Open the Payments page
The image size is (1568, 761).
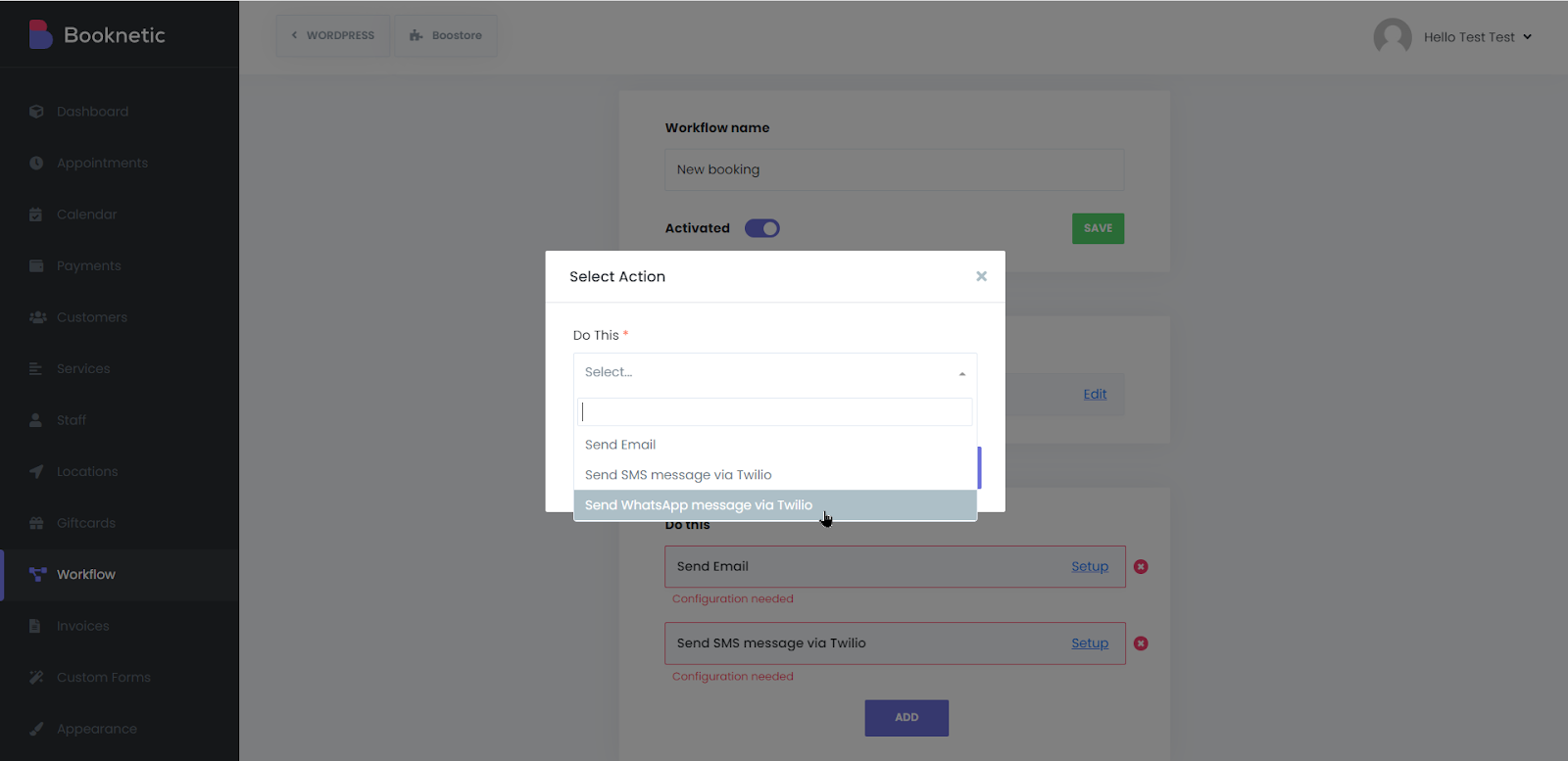point(88,265)
